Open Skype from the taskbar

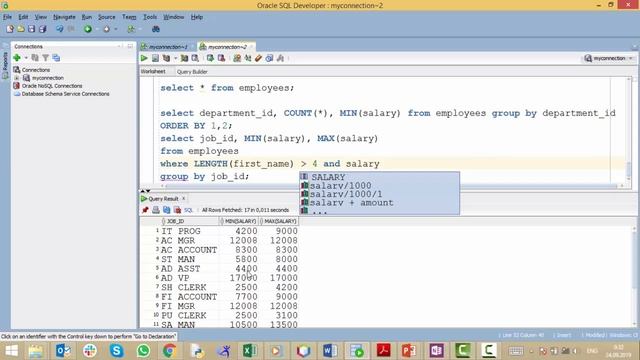(117, 351)
